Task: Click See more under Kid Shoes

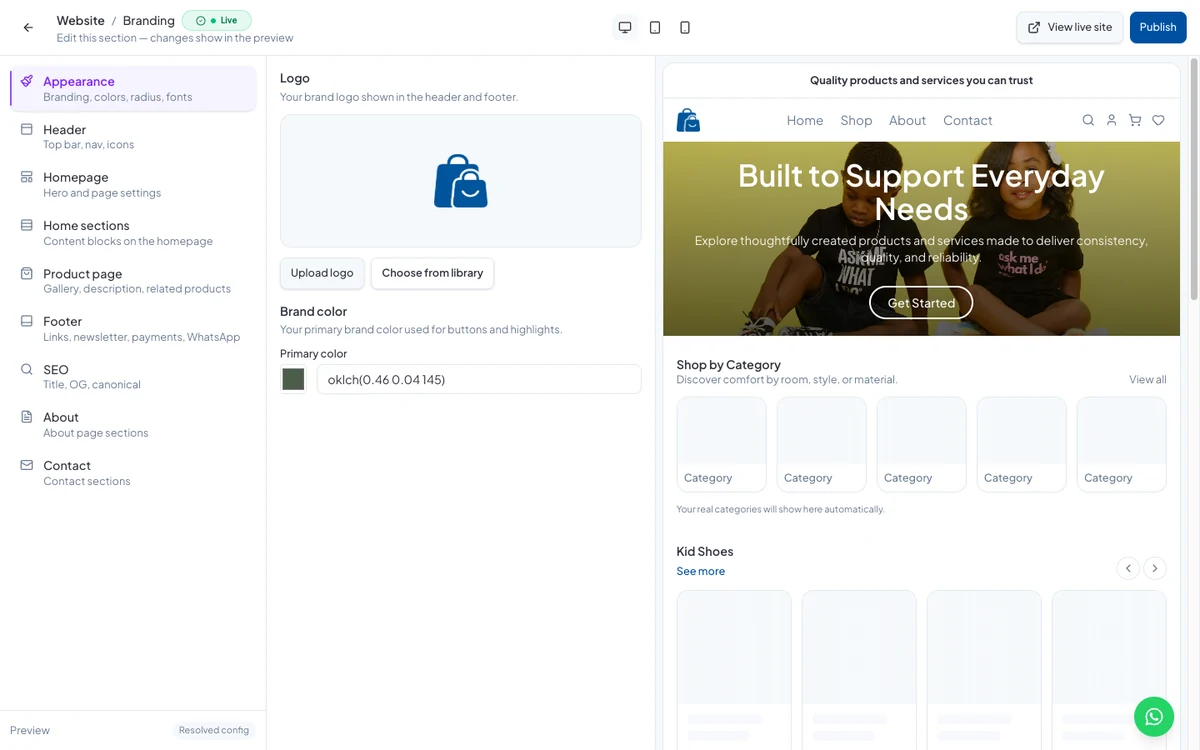Action: [700, 571]
